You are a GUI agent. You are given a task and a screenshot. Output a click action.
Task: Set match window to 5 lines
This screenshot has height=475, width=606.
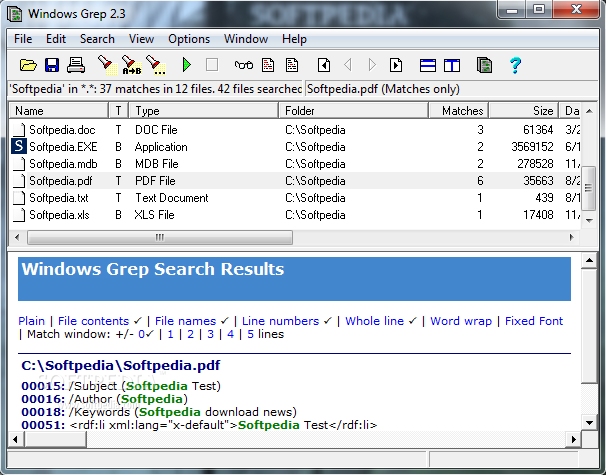coord(250,334)
